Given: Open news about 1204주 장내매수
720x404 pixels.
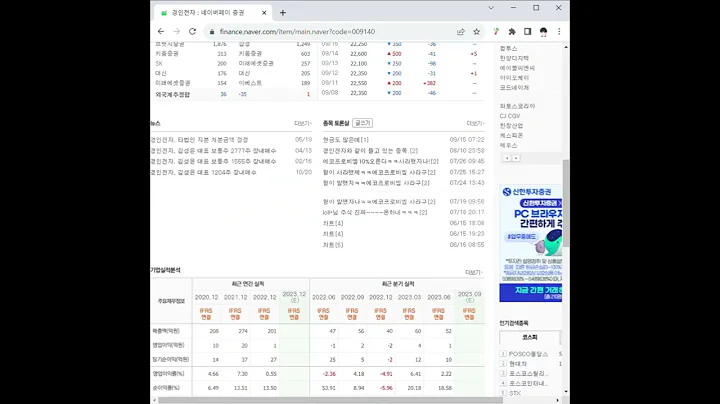Looking at the screenshot, I should coord(203,173).
